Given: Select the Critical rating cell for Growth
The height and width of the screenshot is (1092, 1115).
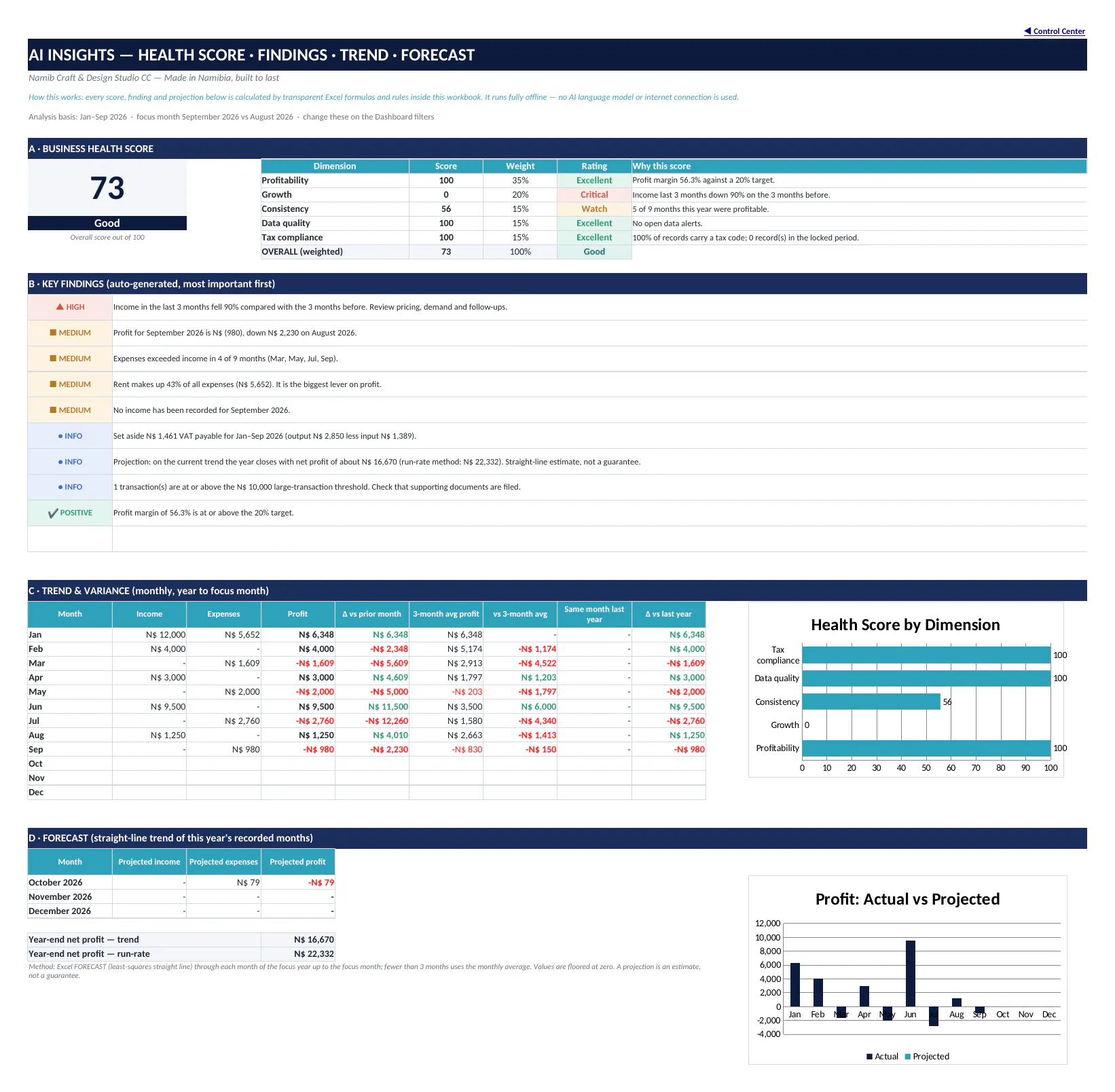Looking at the screenshot, I should 594,195.
